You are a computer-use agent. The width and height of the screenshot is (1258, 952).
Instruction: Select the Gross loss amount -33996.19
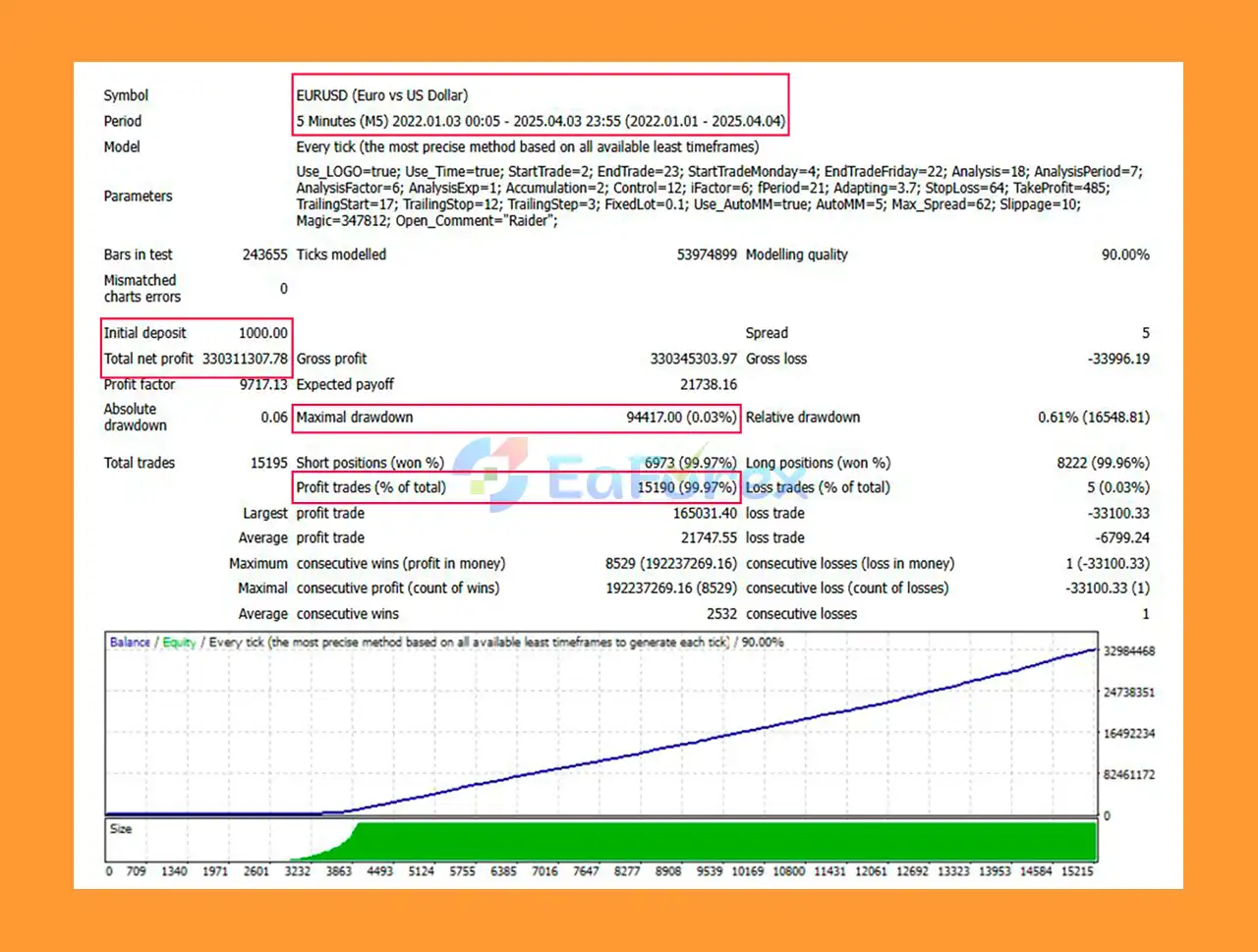click(1117, 359)
